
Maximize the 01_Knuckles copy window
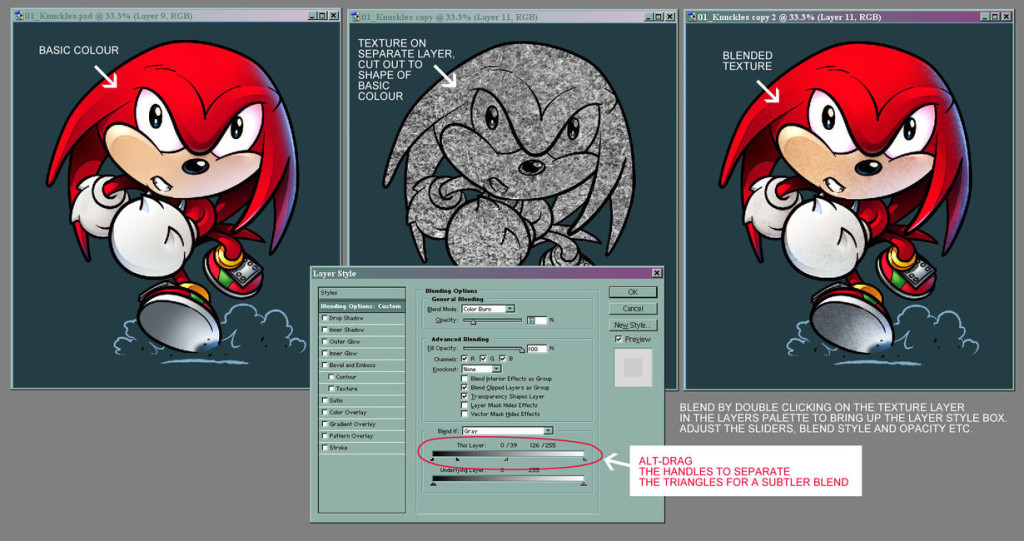pos(658,16)
